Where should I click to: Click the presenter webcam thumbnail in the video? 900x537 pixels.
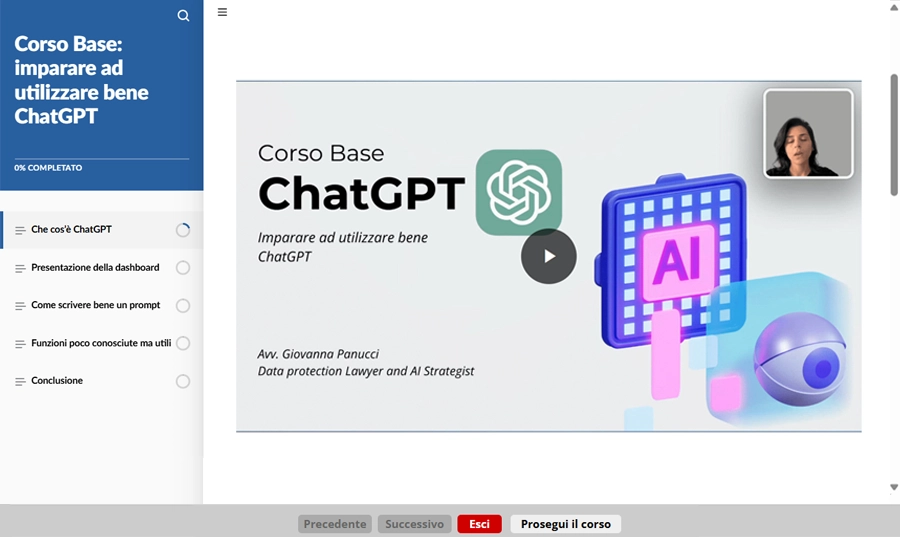(808, 133)
